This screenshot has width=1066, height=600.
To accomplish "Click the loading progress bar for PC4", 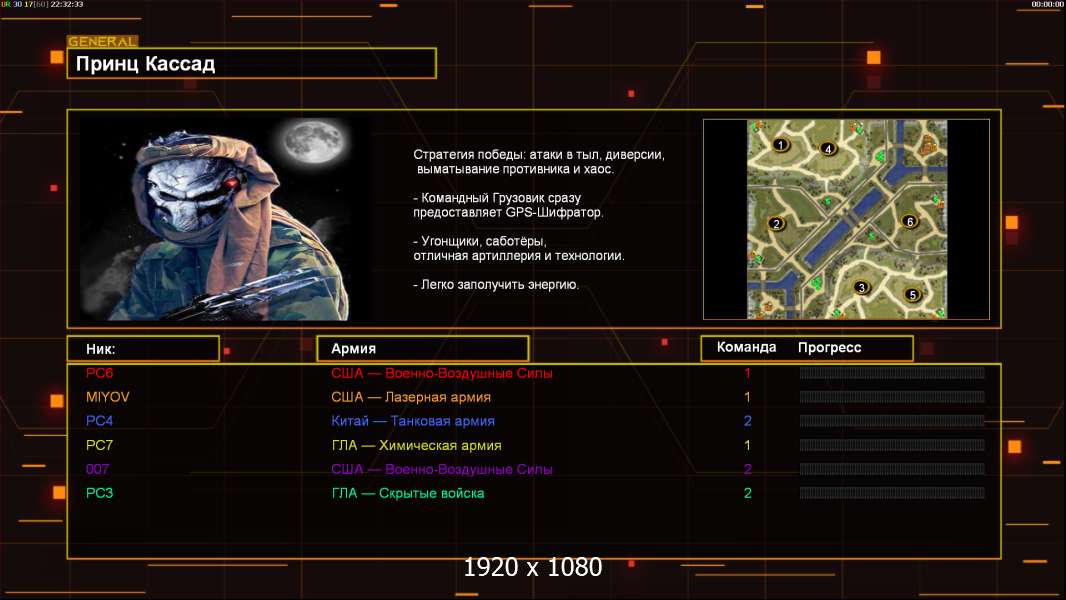I will click(892, 421).
